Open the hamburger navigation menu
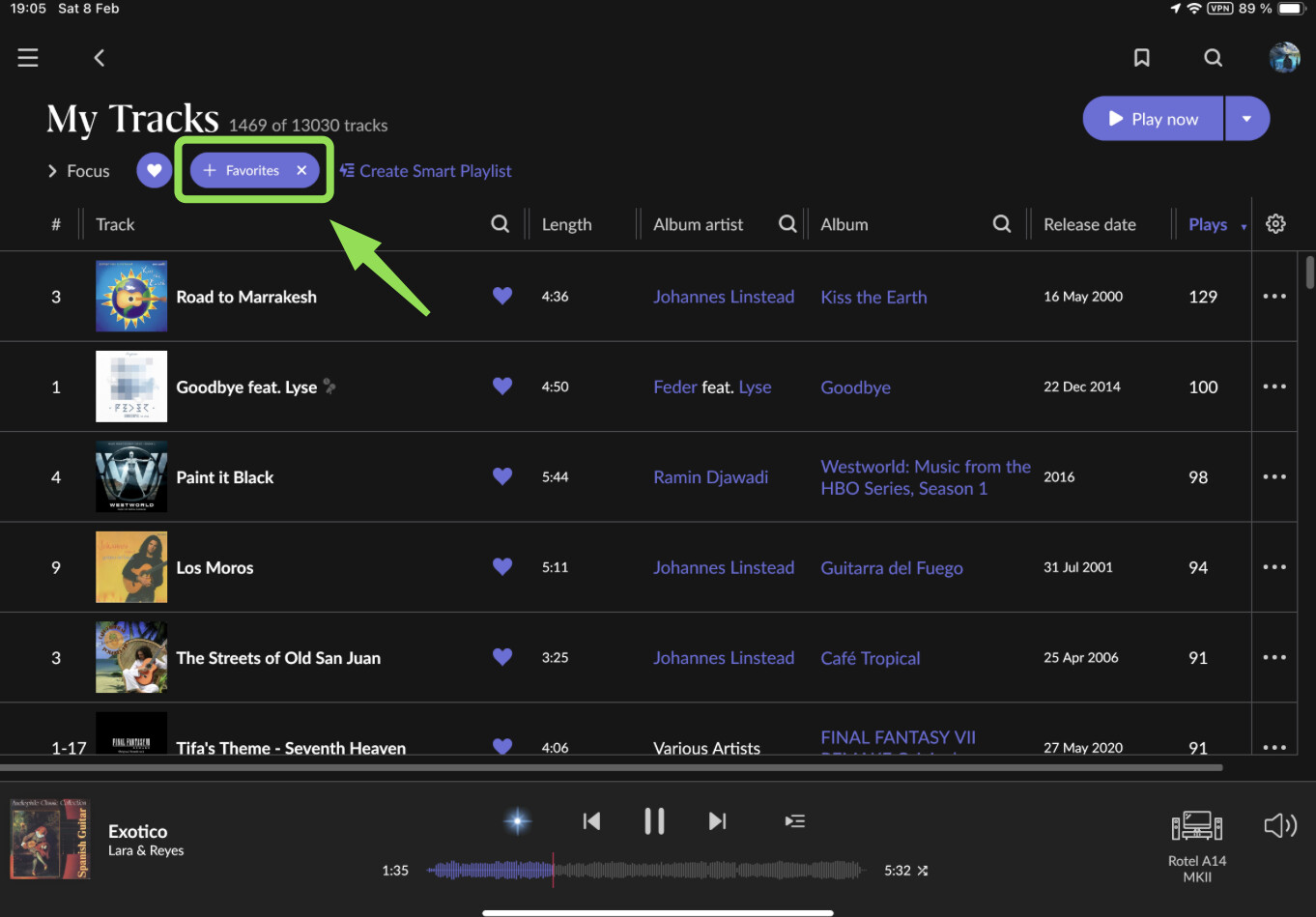Image resolution: width=1316 pixels, height=917 pixels. coord(28,58)
